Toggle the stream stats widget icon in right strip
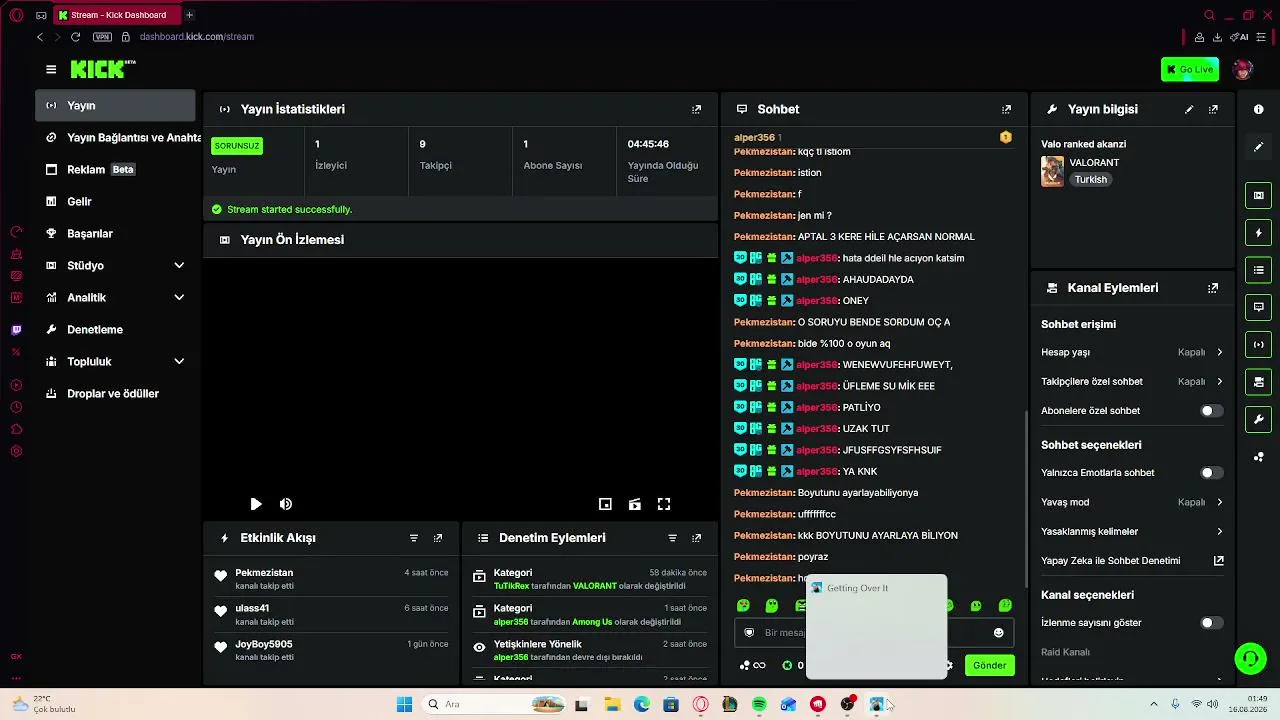 click(1259, 345)
